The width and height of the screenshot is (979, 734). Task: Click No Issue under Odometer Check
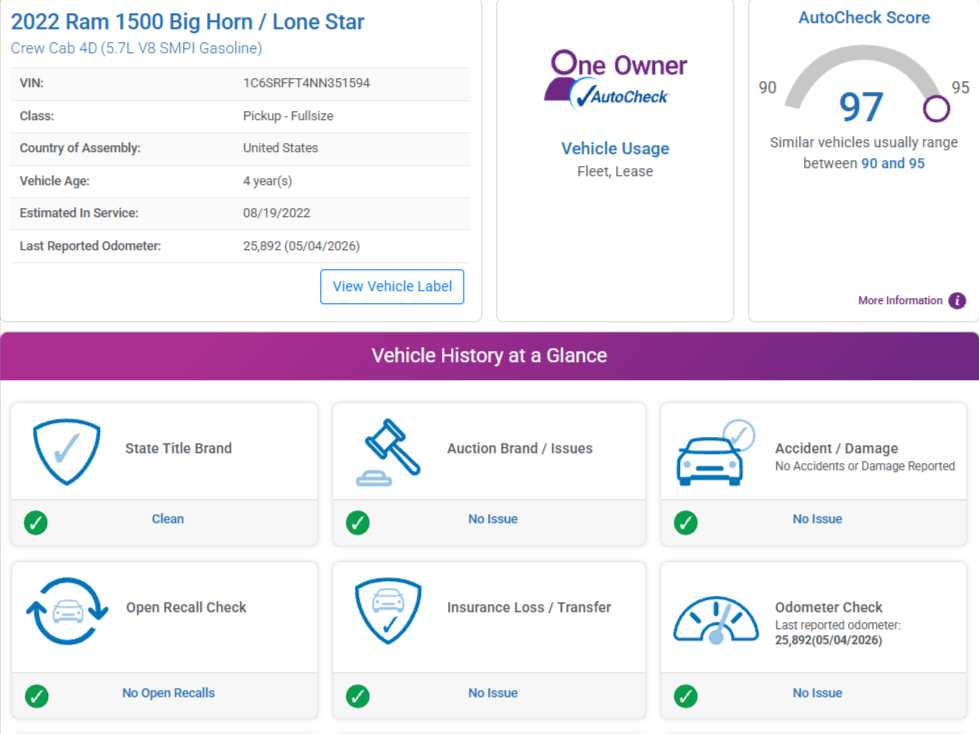pos(817,693)
